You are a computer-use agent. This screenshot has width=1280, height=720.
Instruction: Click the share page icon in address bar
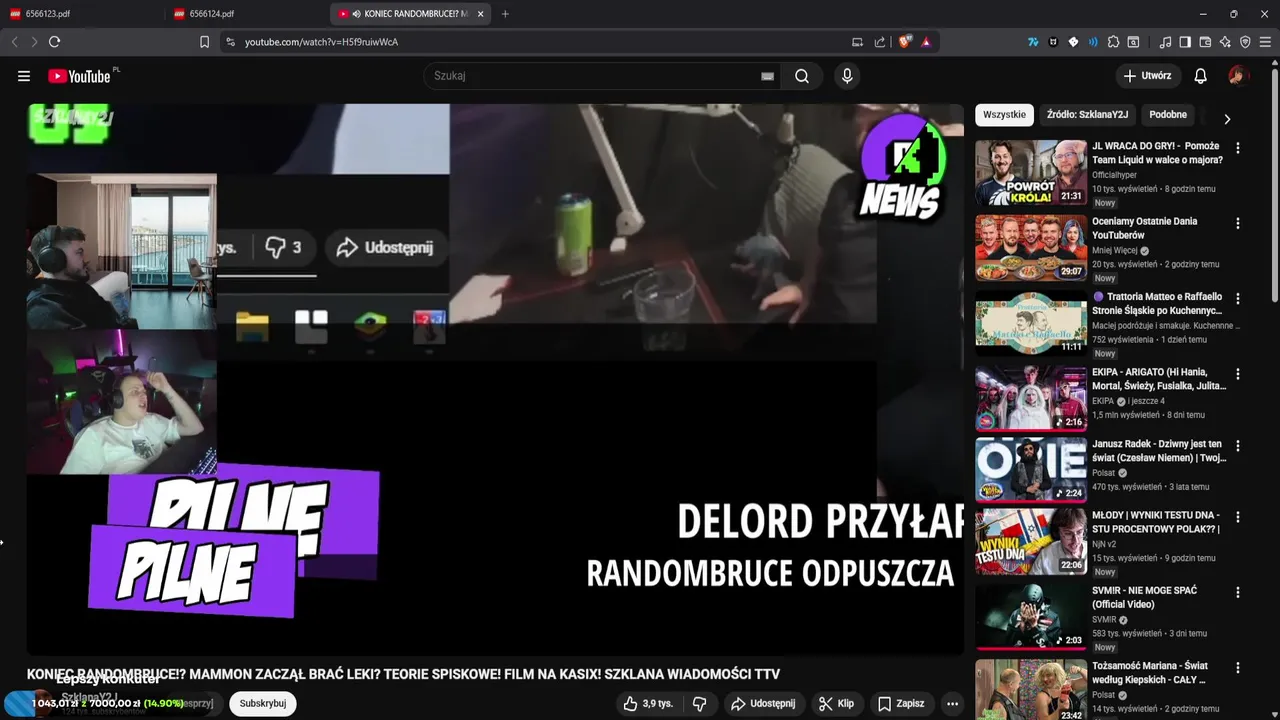(x=880, y=42)
